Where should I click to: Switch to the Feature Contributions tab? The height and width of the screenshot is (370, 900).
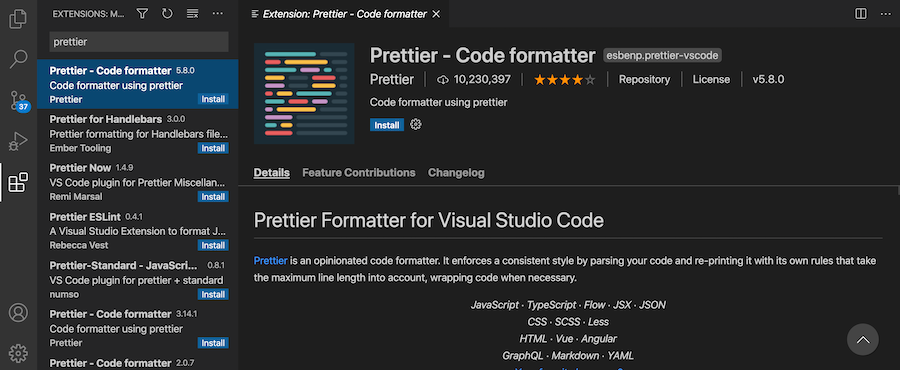coord(359,173)
